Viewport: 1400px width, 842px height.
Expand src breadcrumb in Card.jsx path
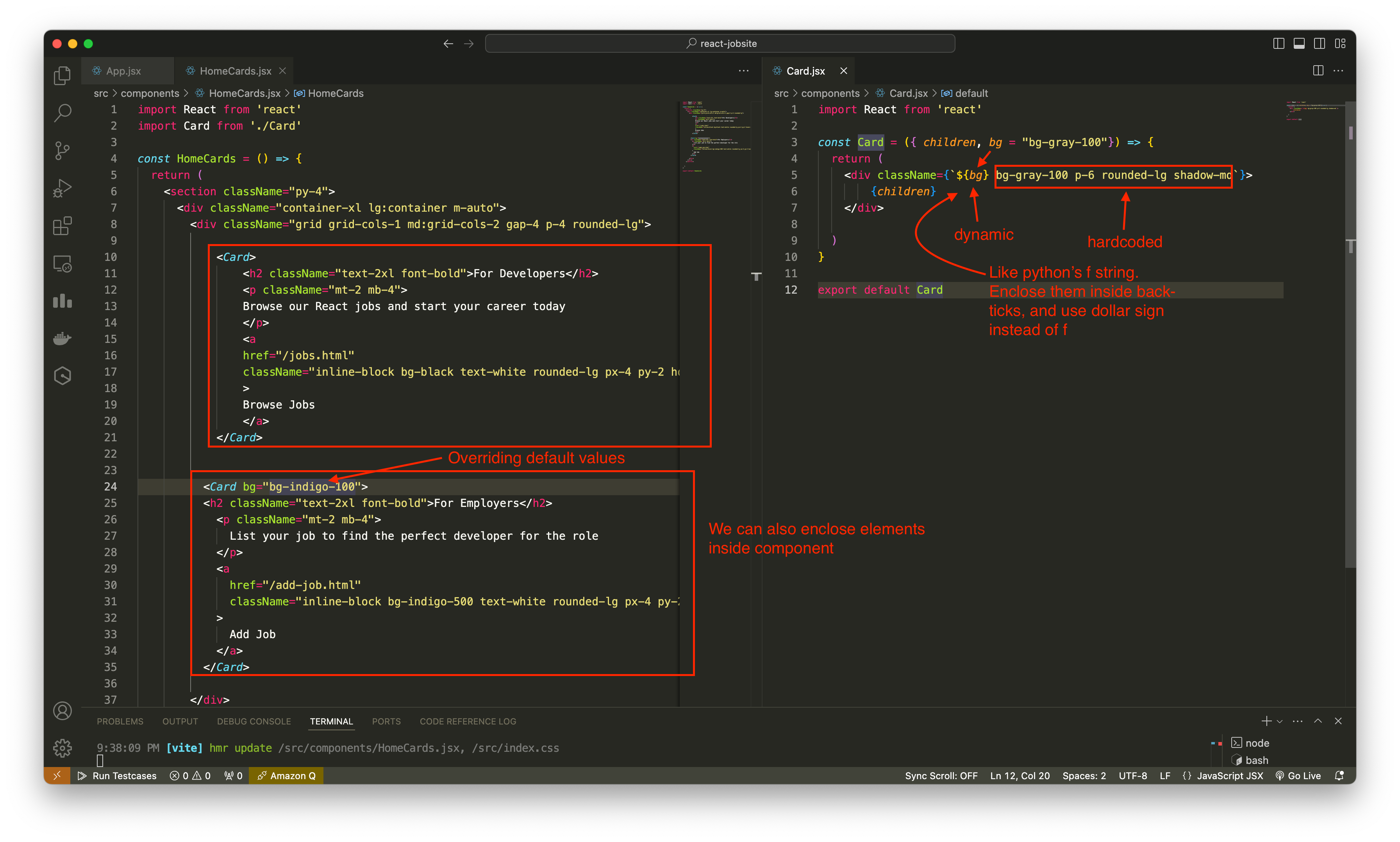(781, 93)
